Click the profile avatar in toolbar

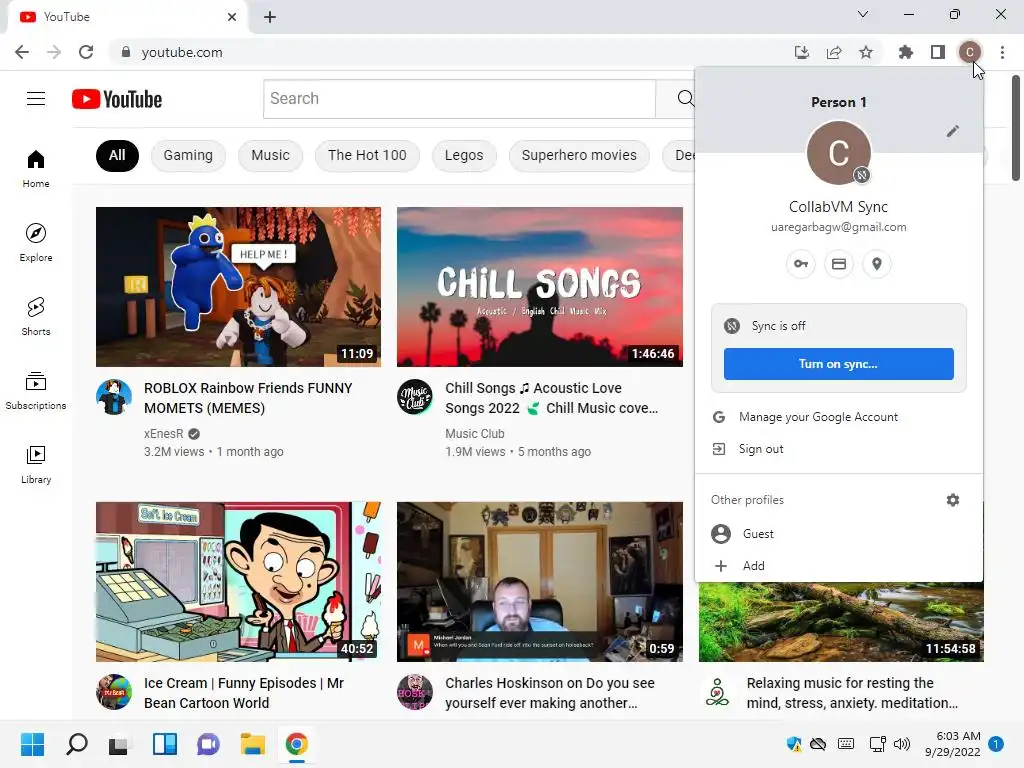pyautogui.click(x=970, y=52)
